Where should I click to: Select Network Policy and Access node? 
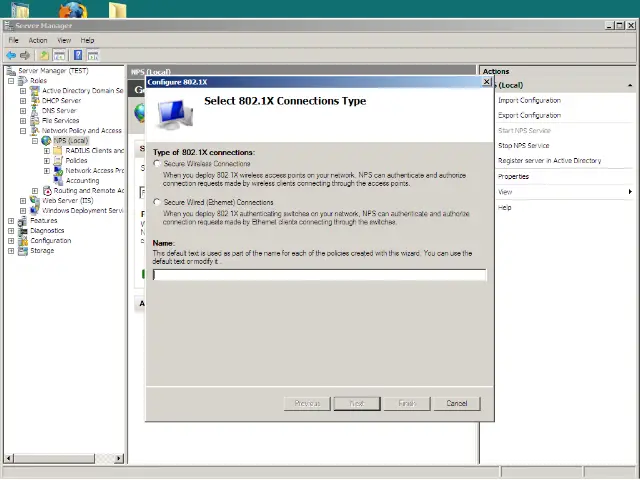click(82, 131)
